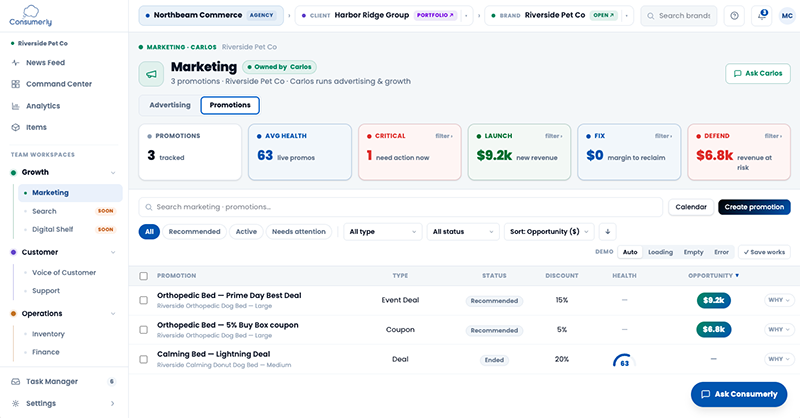This screenshot has width=800, height=418.
Task: Filter by the Launch $9.2k card
Action: (519, 152)
